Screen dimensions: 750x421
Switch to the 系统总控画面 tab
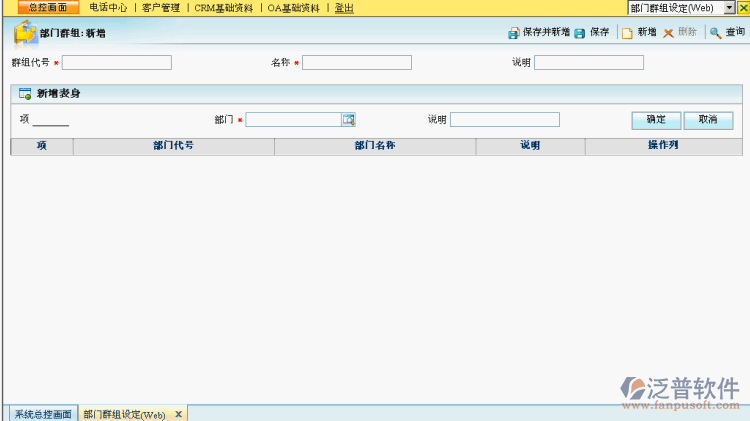click(43, 414)
